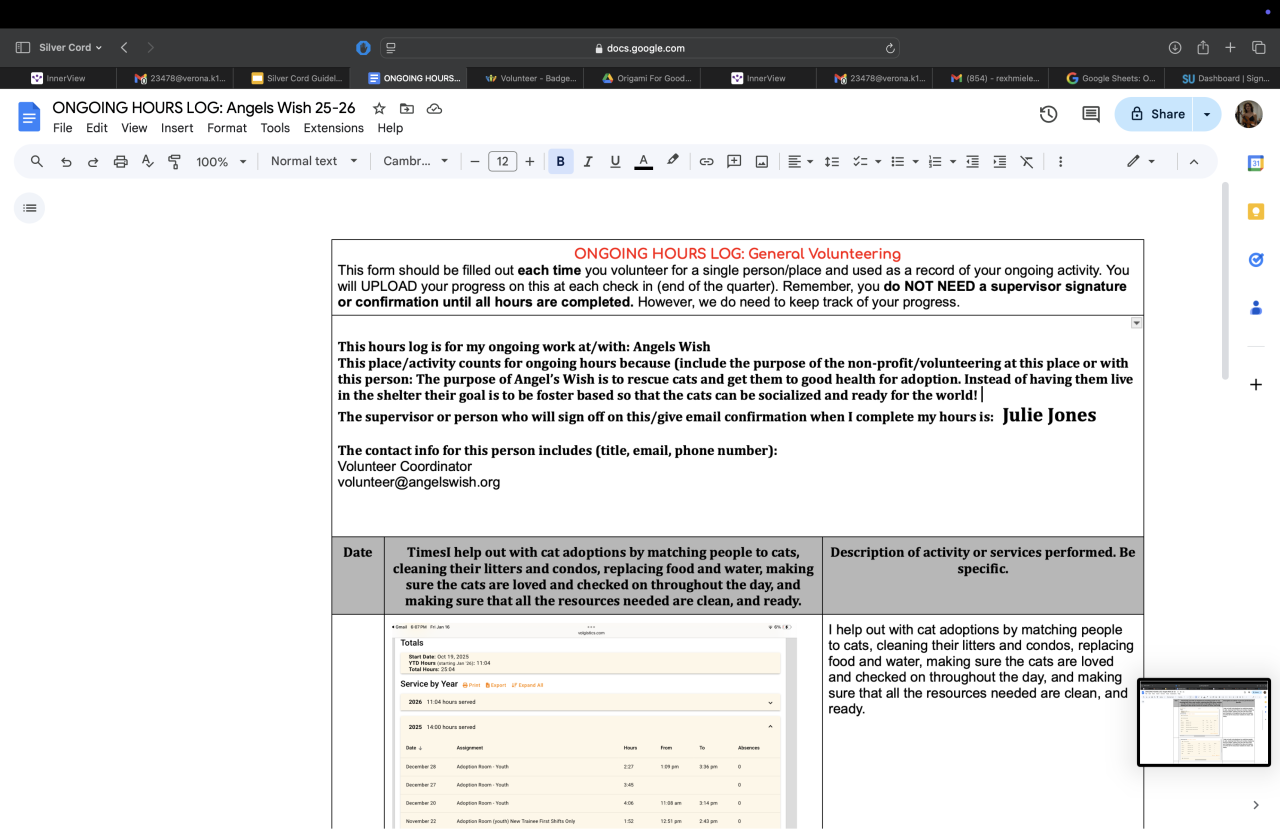Viewport: 1280px width, 829px height.
Task: Star this document
Action: tap(379, 108)
